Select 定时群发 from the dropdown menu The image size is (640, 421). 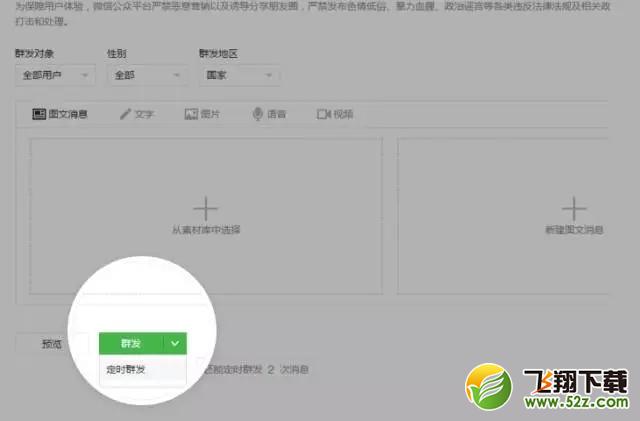tap(142, 370)
